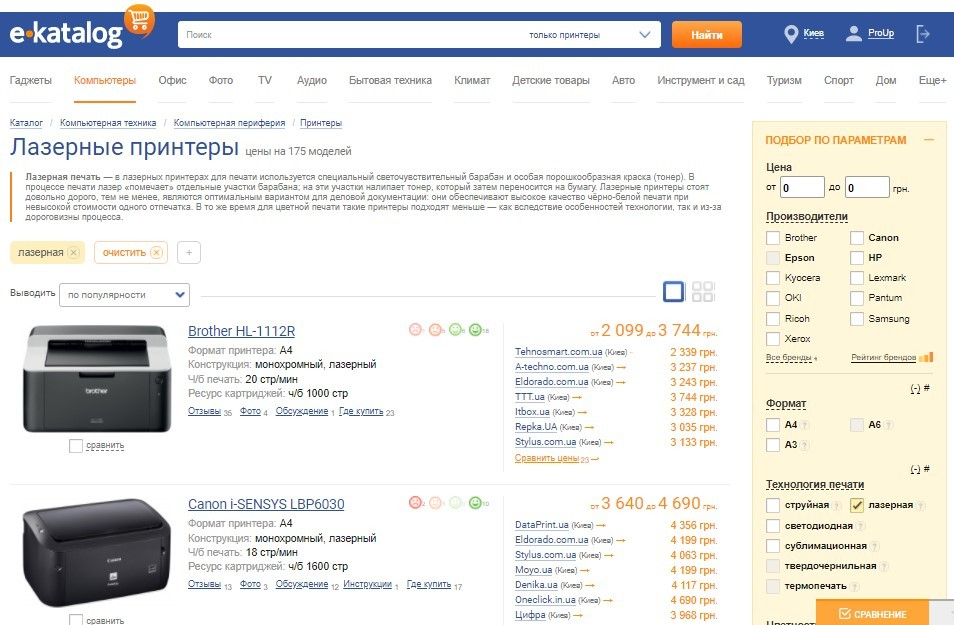Expand Все бренды list
The width and height of the screenshot is (954, 625).
[x=791, y=357]
